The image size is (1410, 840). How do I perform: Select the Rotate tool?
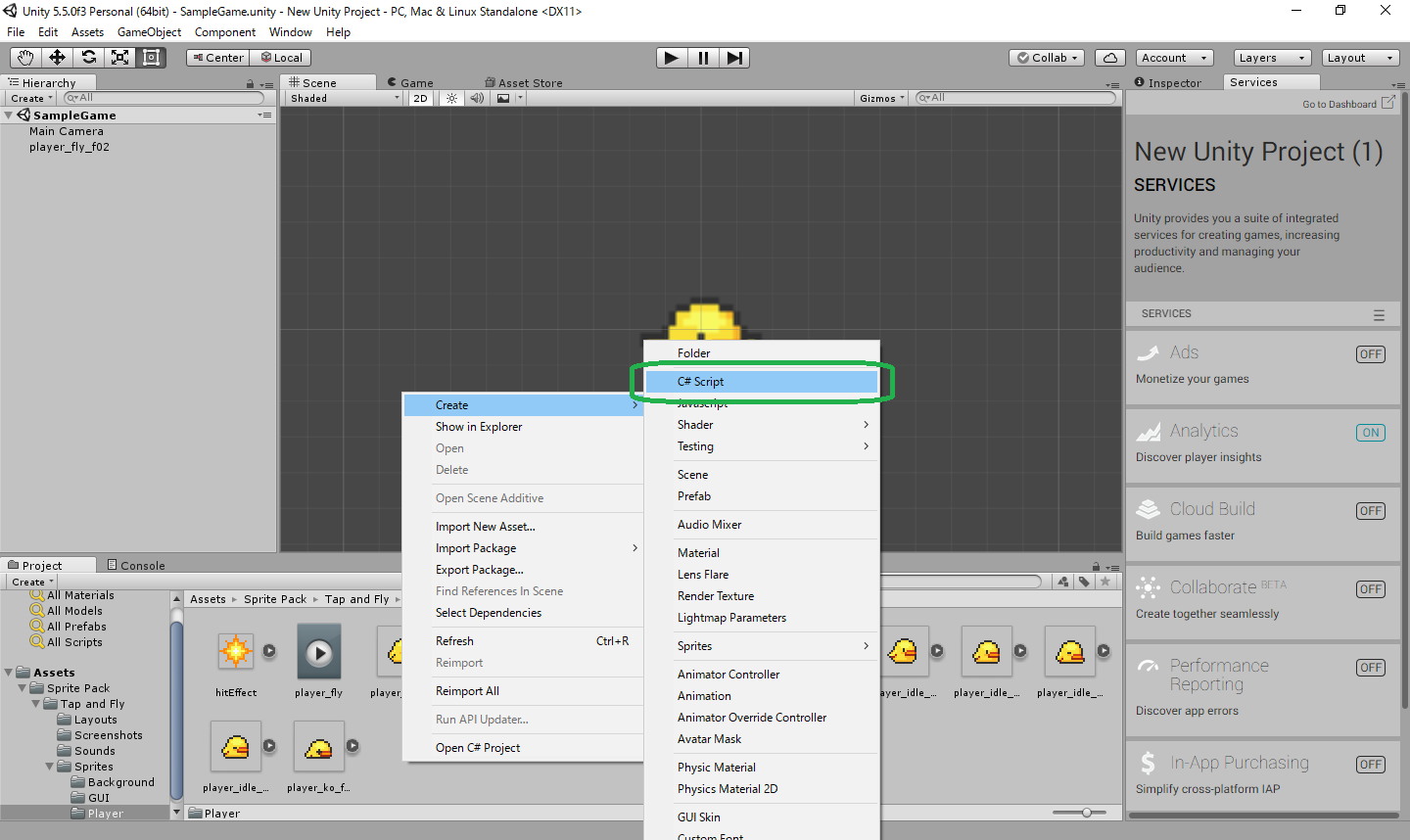87,57
